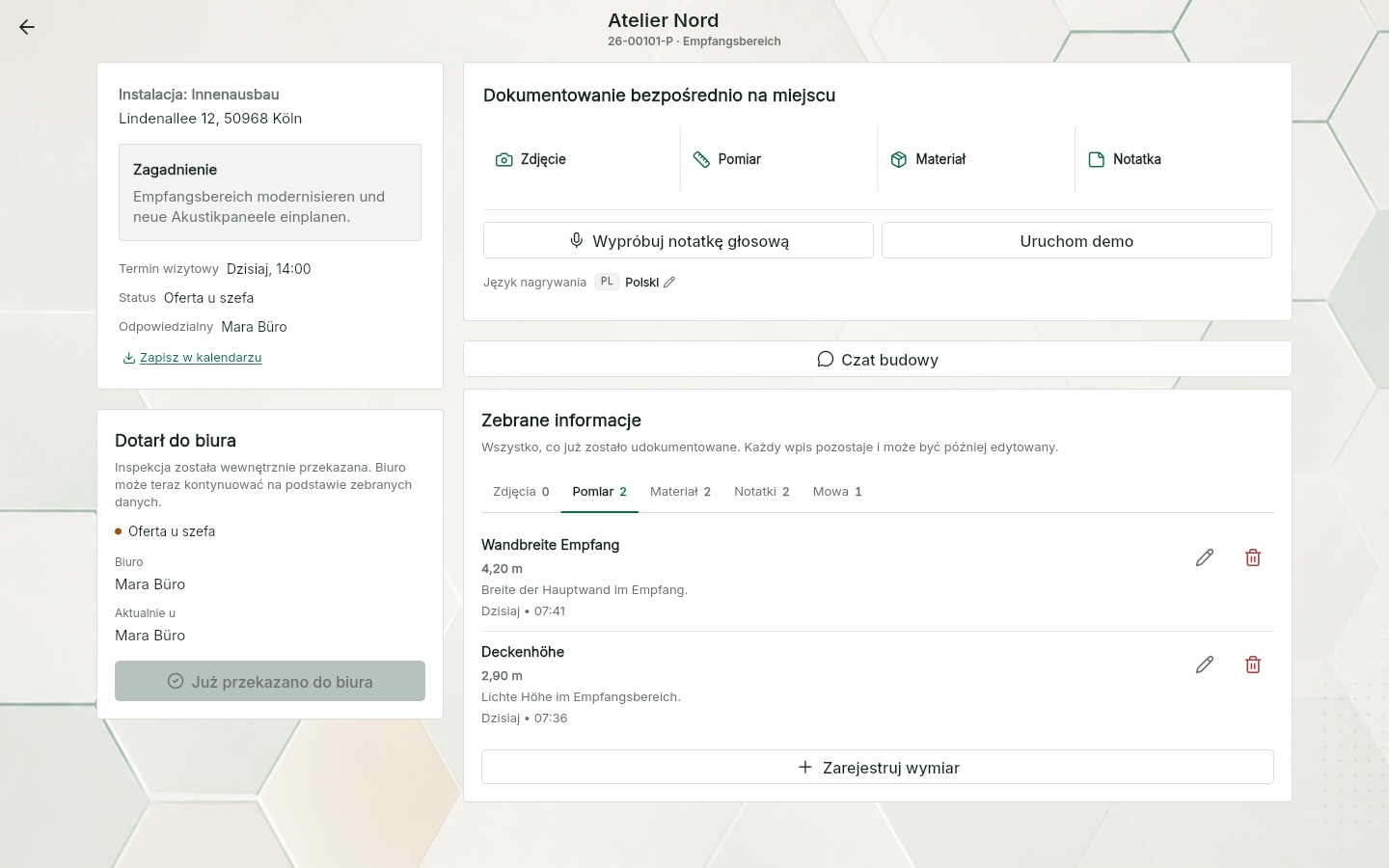Edit the Deckenhöhe measurement

[1205, 665]
